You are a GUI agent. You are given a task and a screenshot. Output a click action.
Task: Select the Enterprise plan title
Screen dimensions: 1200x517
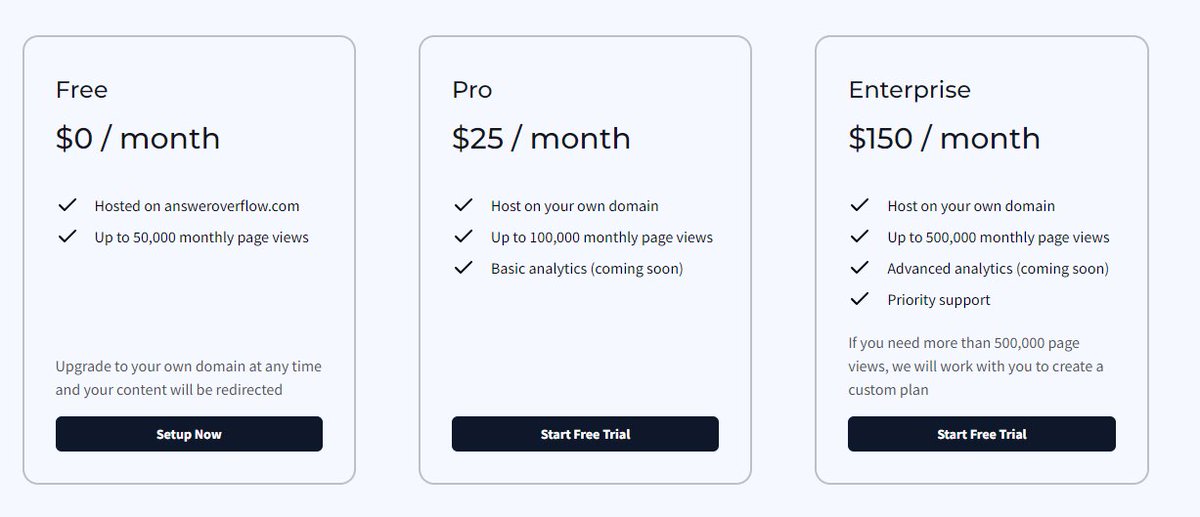909,90
